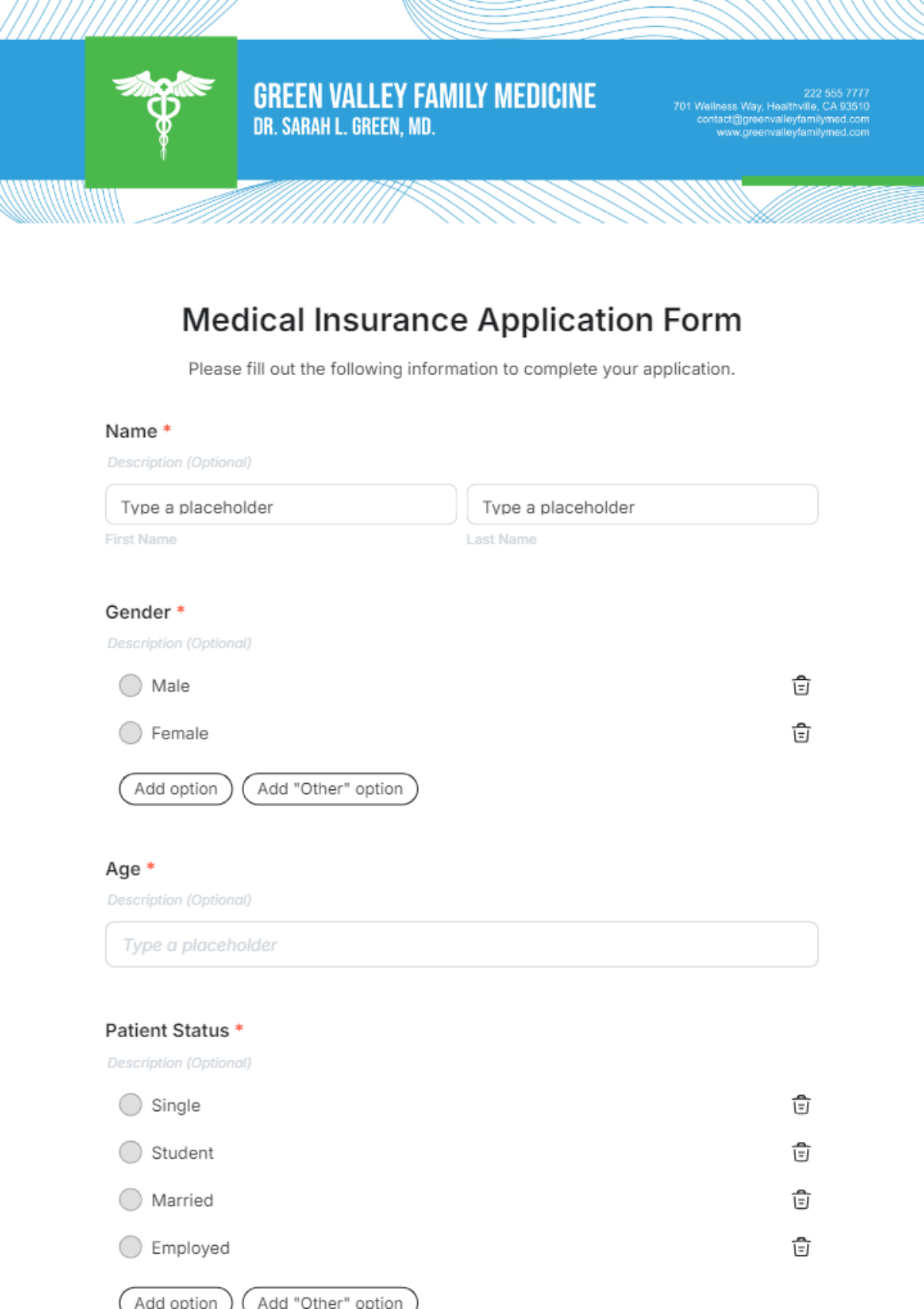Delete the Employed status option

(x=801, y=1247)
